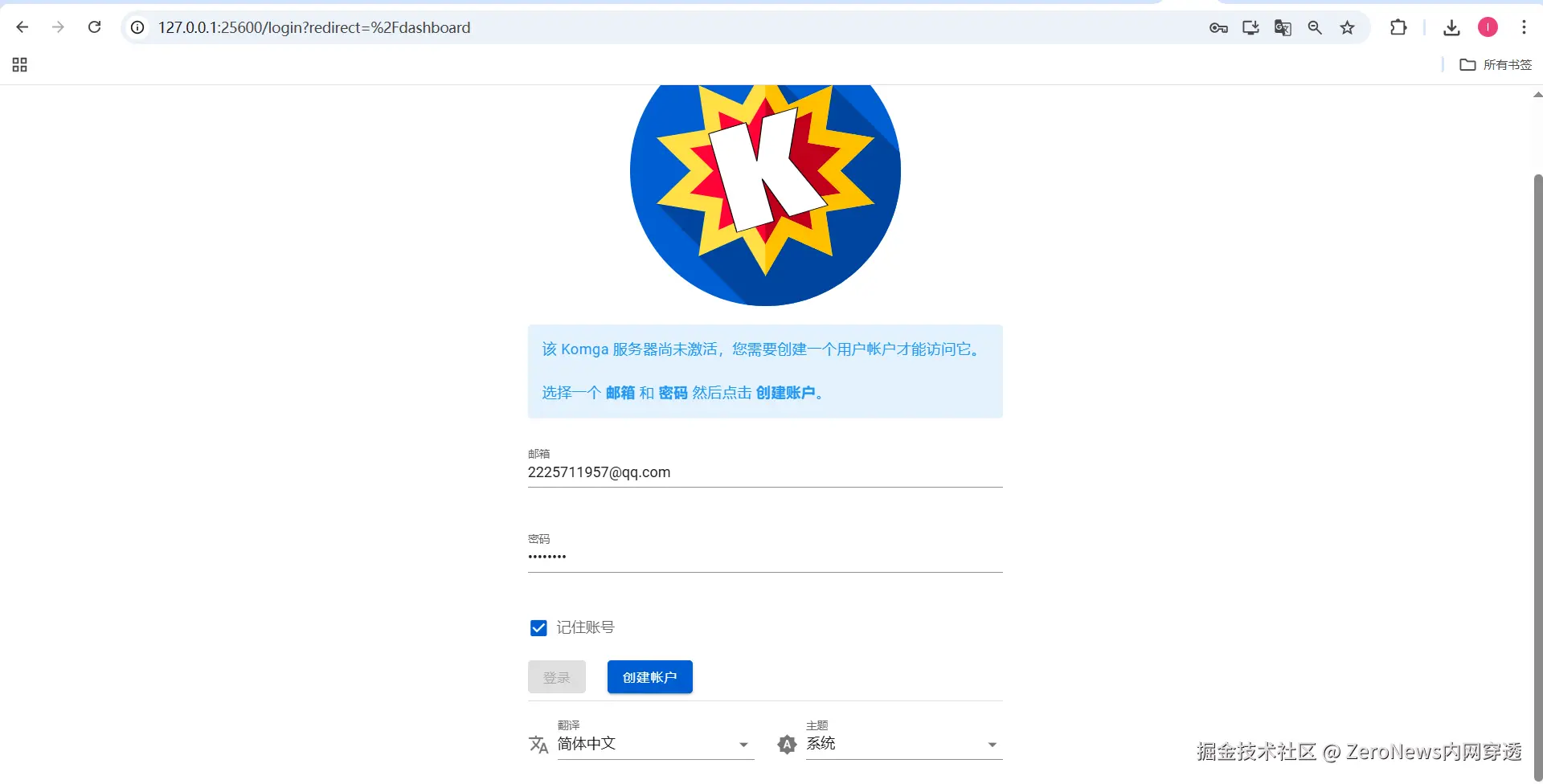This screenshot has height=784, width=1543.
Task: Click the theme brightness auto icon
Action: click(788, 745)
